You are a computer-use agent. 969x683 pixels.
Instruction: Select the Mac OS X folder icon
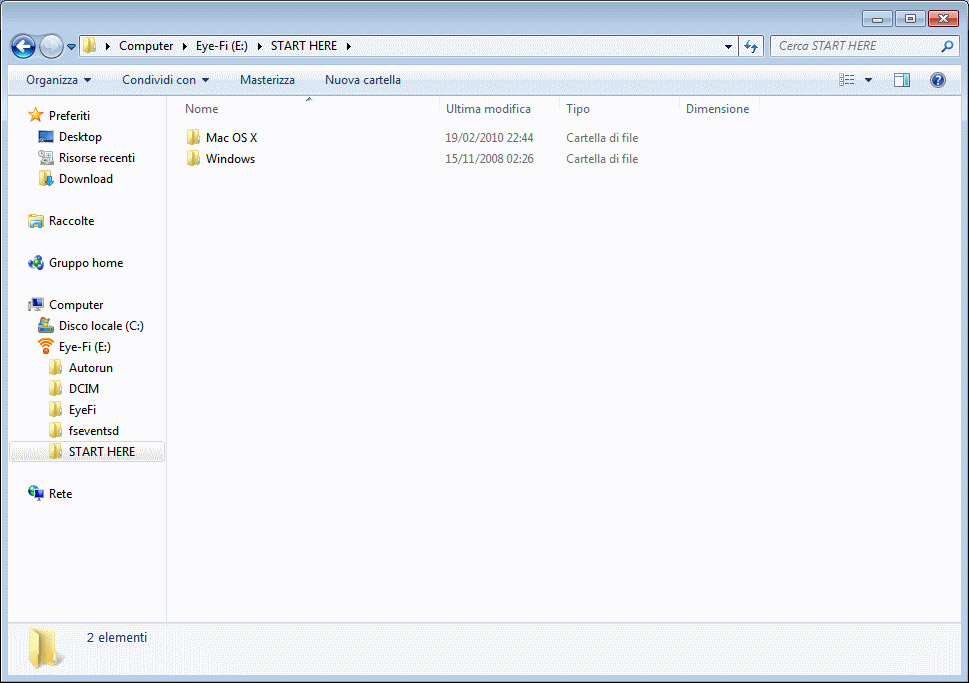[x=193, y=137]
